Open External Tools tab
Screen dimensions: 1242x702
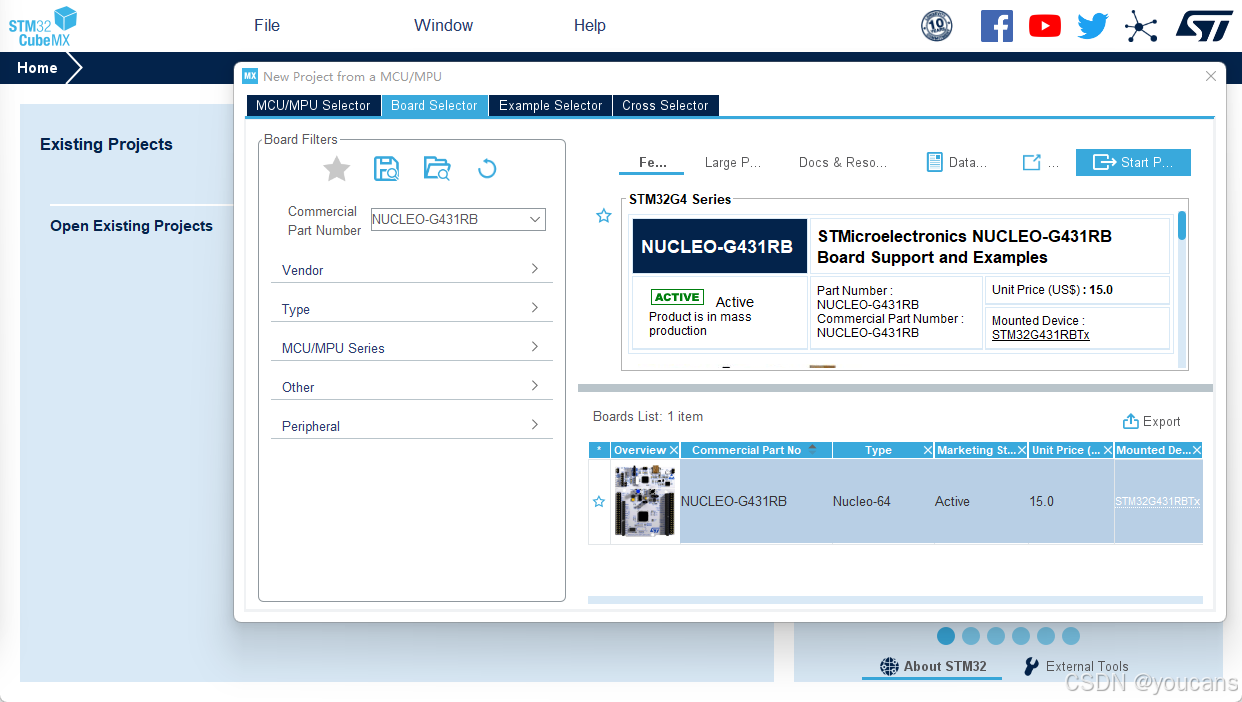tap(1075, 666)
